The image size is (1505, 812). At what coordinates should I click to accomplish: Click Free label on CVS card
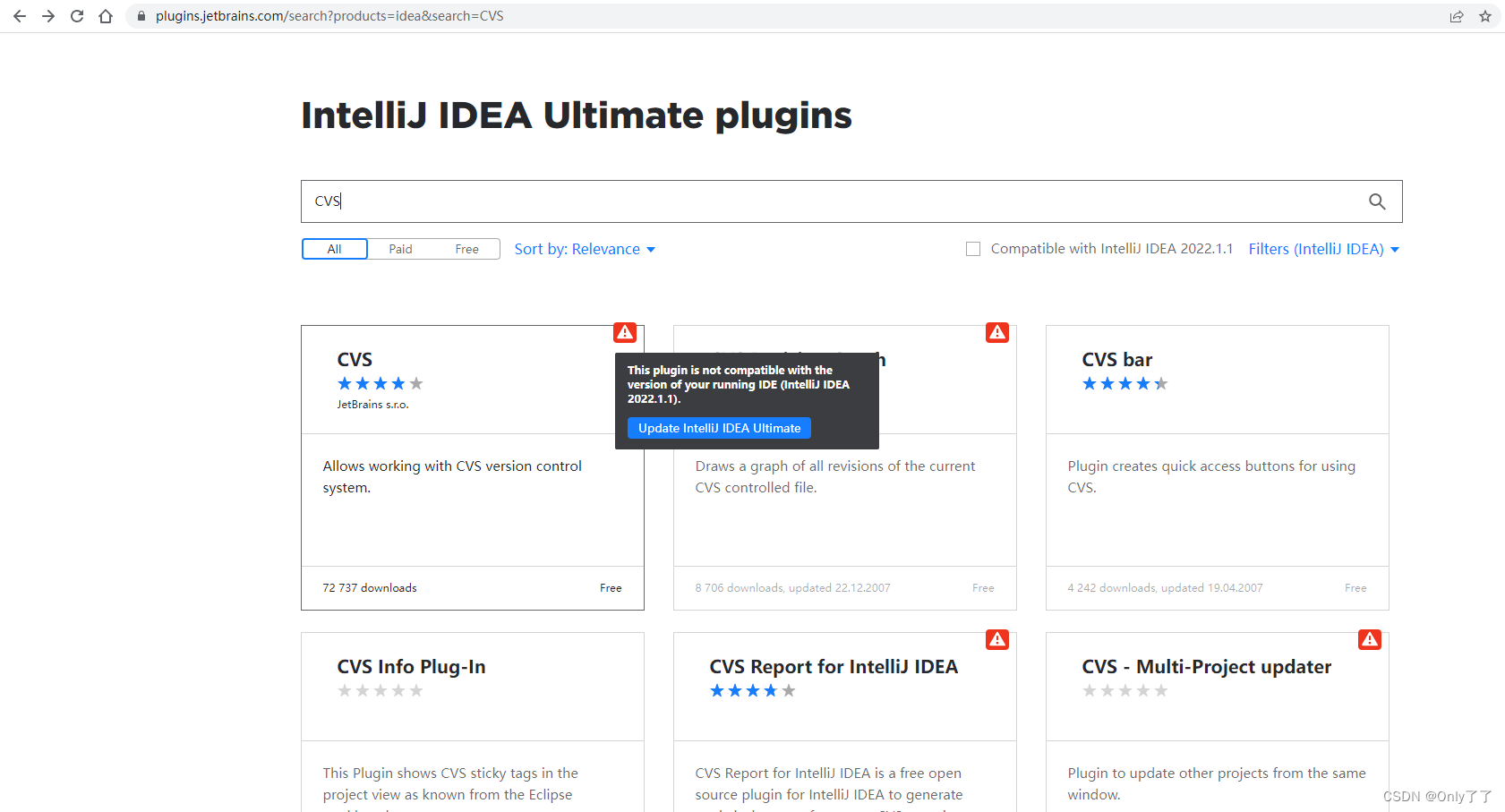point(611,588)
